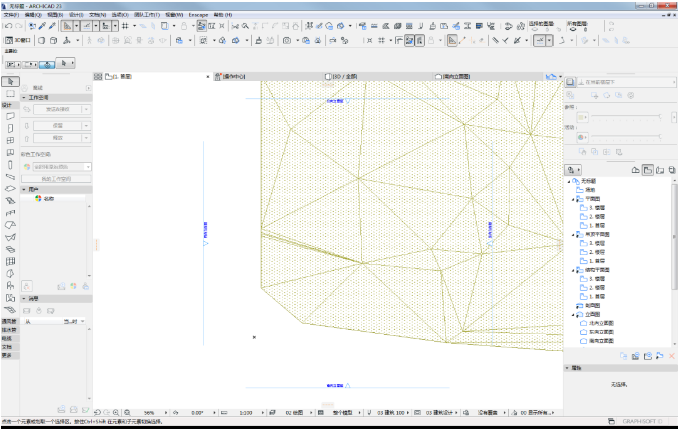Adjust the reference opacity slider
This screenshot has height=433, width=684.
[x=627, y=117]
